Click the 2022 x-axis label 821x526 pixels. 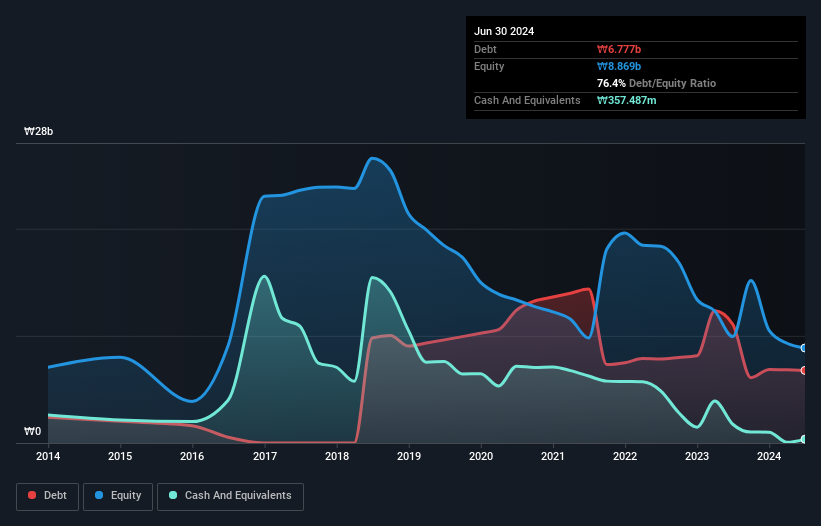[625, 456]
